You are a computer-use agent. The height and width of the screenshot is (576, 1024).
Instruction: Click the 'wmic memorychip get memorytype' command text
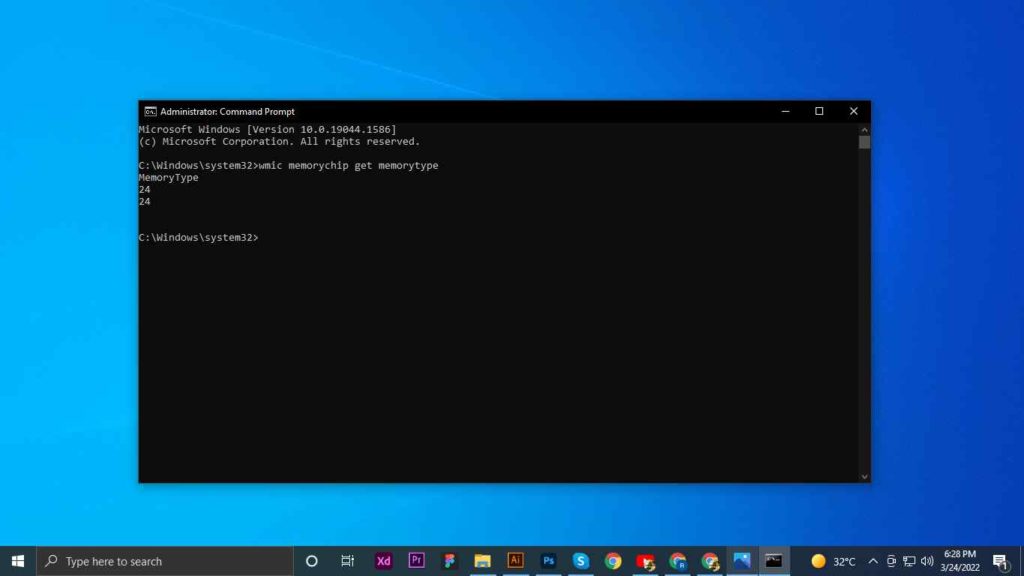pyautogui.click(x=349, y=166)
